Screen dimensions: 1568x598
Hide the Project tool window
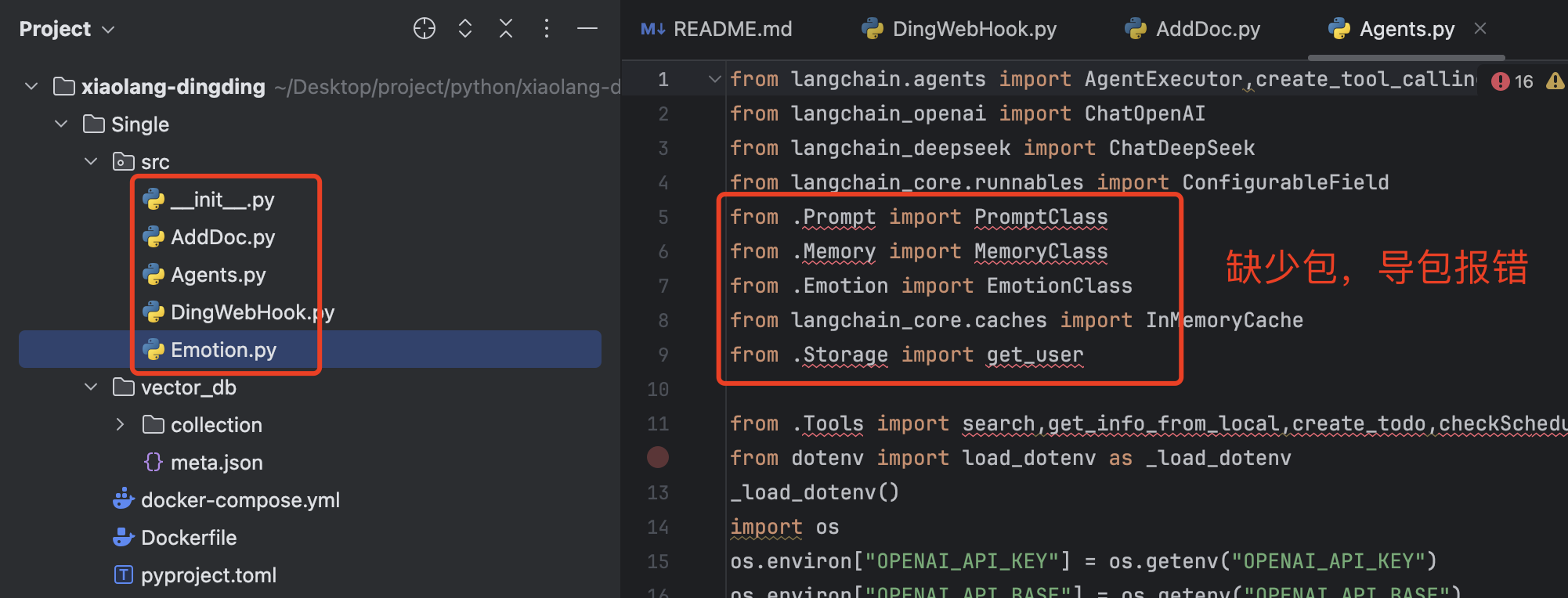[587, 29]
